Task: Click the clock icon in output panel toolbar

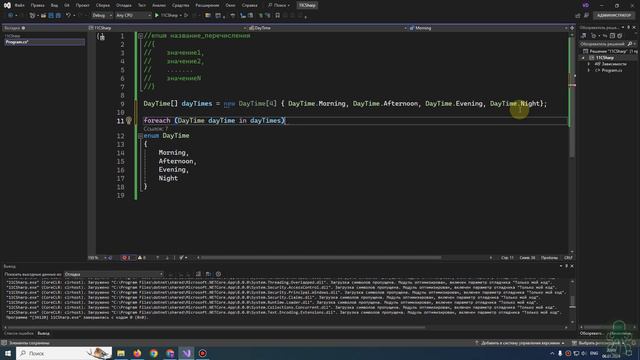Action: tap(218, 274)
